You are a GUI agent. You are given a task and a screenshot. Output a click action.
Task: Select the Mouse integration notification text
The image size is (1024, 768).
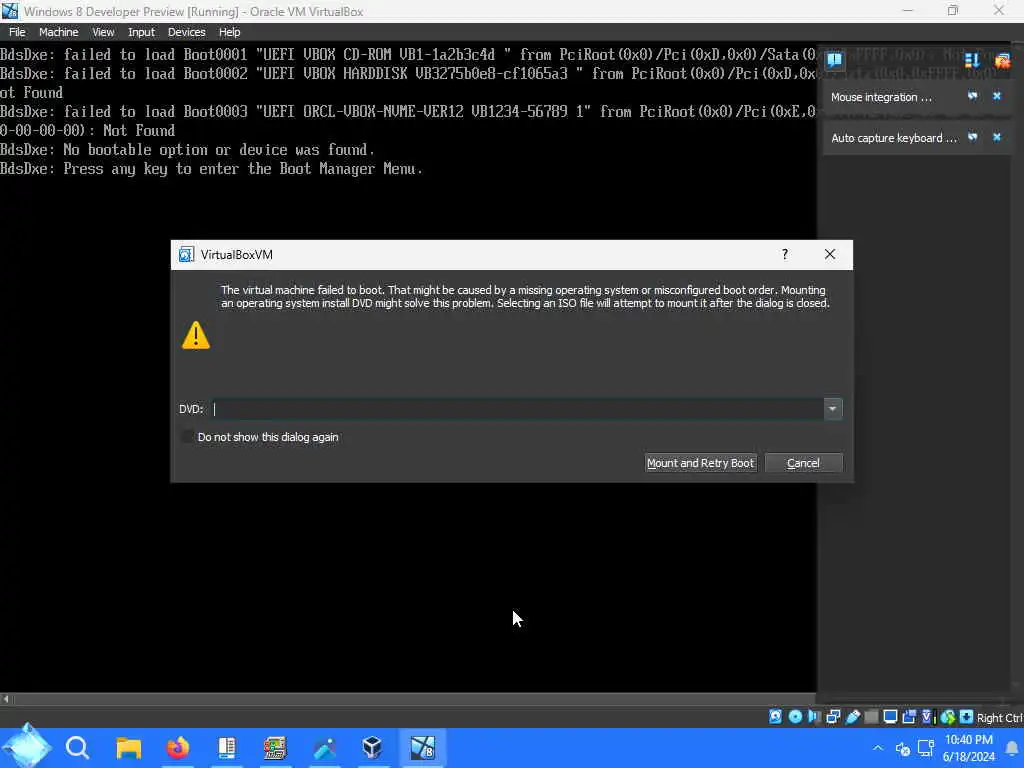tap(881, 97)
